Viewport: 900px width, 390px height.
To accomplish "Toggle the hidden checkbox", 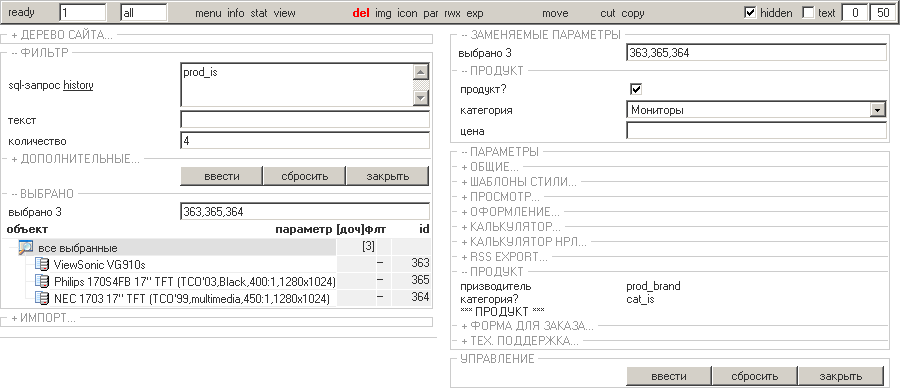I will 750,13.
